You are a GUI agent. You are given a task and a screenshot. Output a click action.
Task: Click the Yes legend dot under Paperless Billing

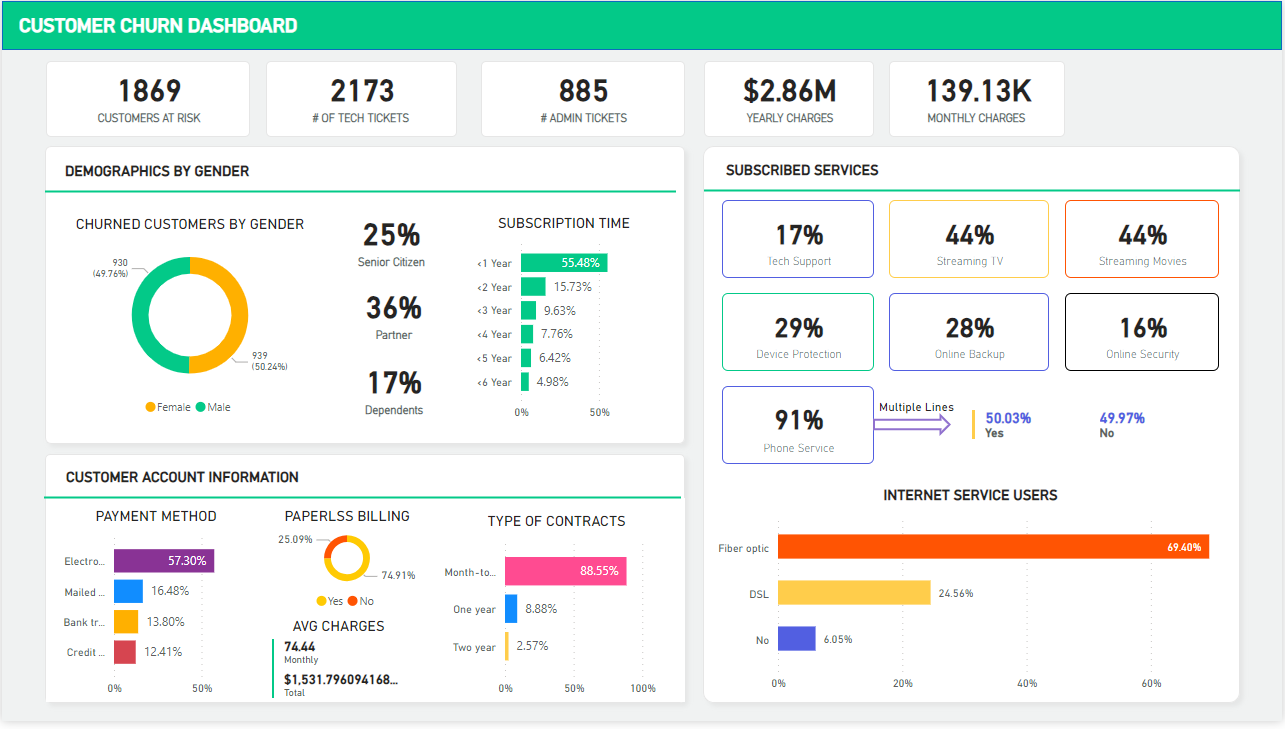tap(321, 601)
